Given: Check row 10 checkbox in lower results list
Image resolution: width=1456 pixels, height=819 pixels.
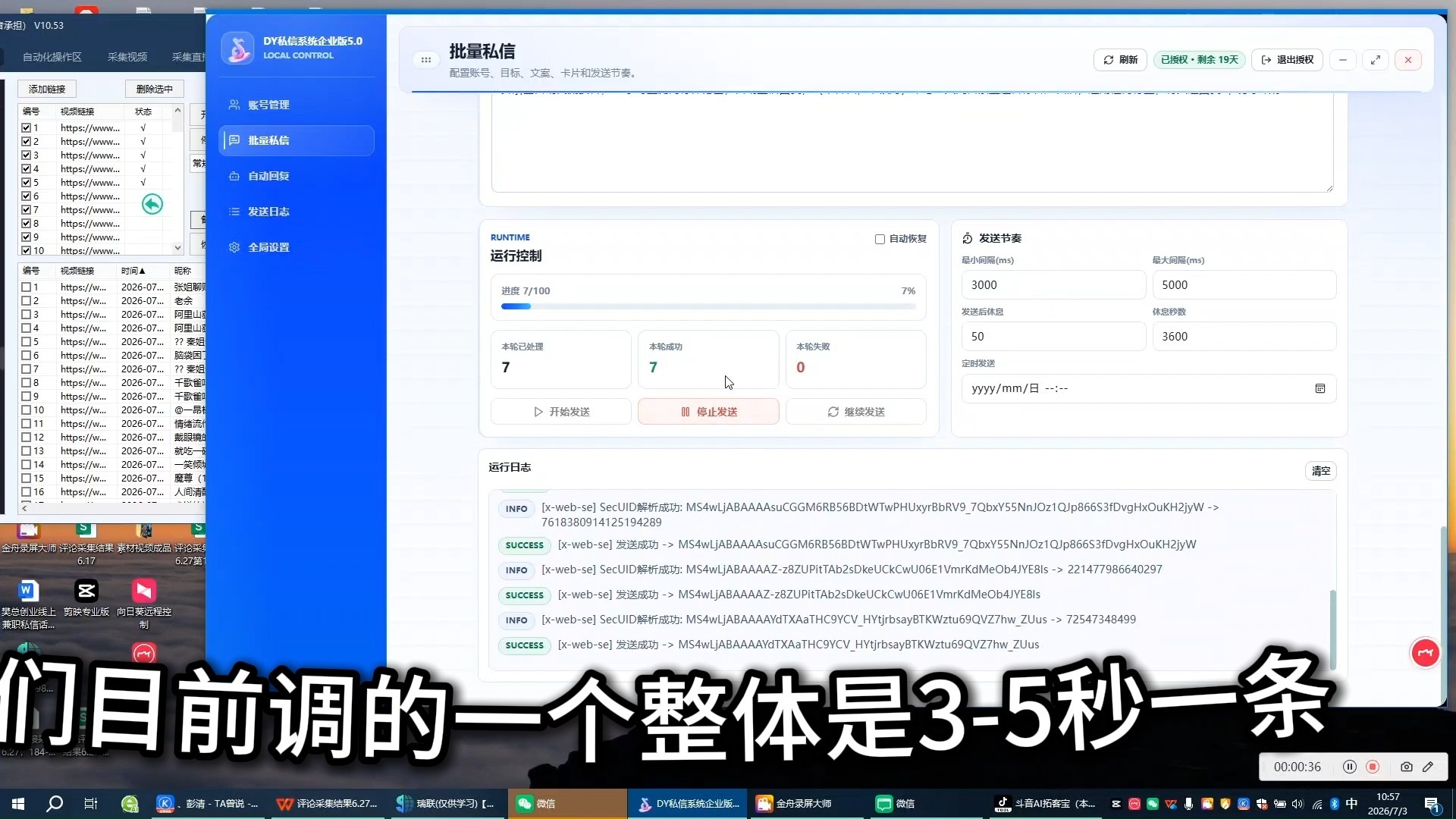Looking at the screenshot, I should (26, 410).
